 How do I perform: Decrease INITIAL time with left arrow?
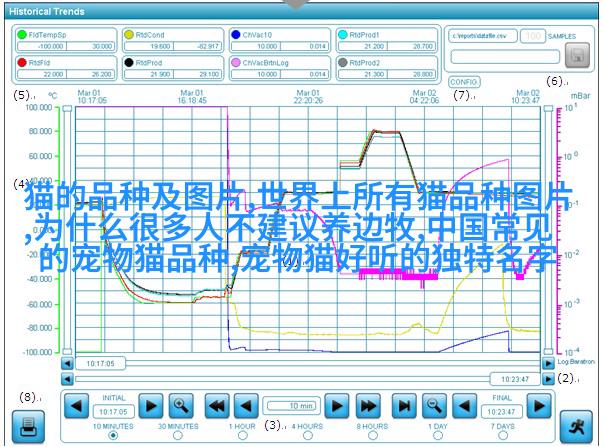coord(76,405)
